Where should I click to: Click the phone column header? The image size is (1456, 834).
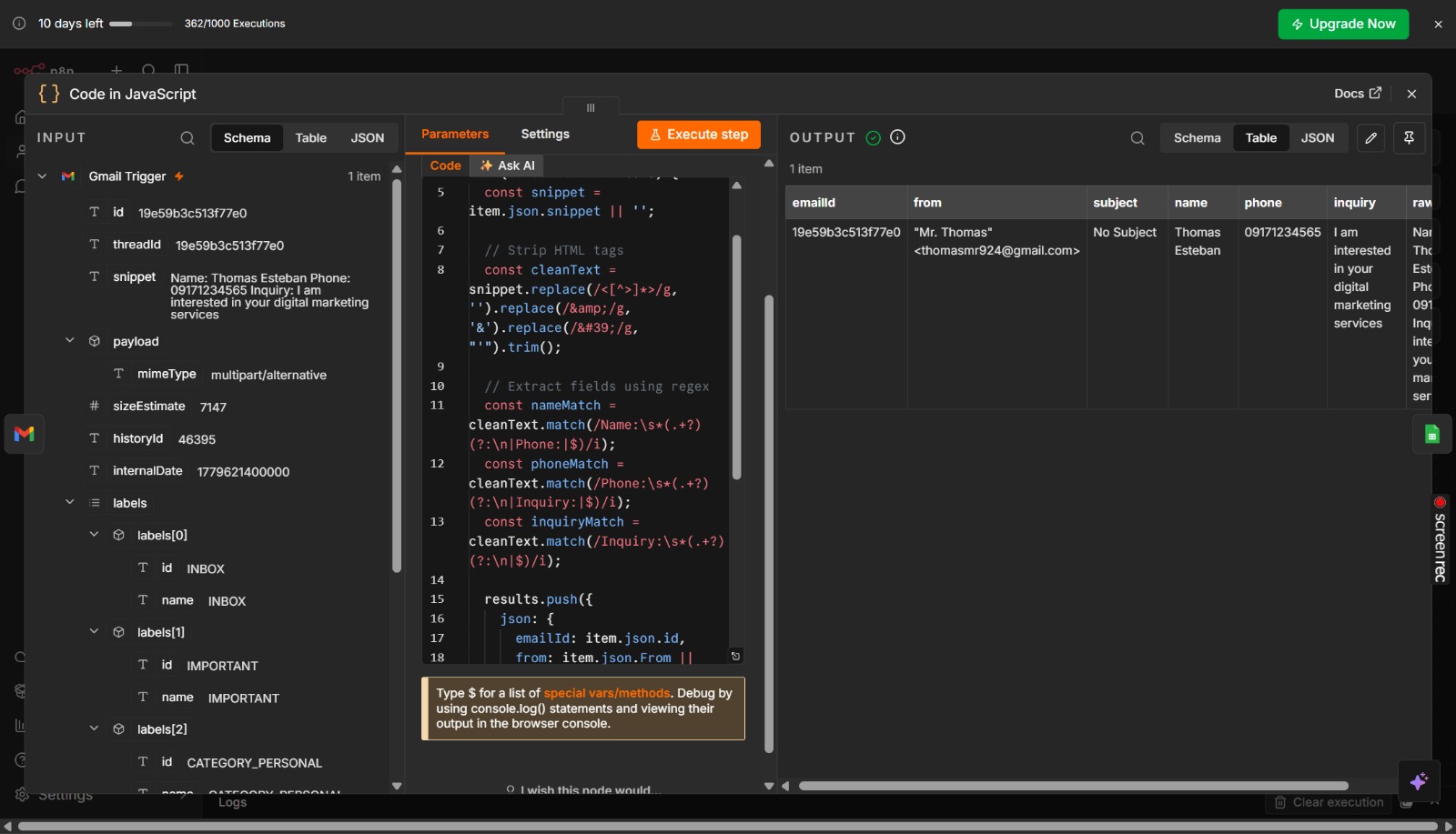pos(1282,203)
